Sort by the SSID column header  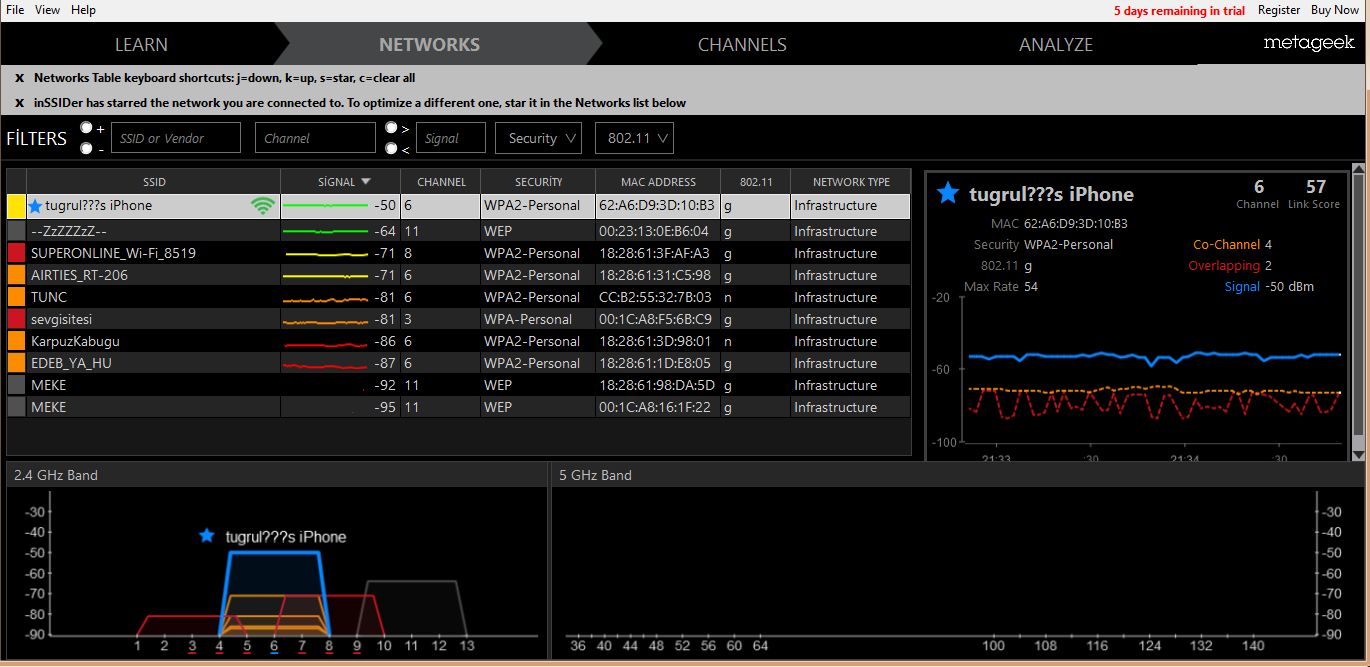(154, 182)
